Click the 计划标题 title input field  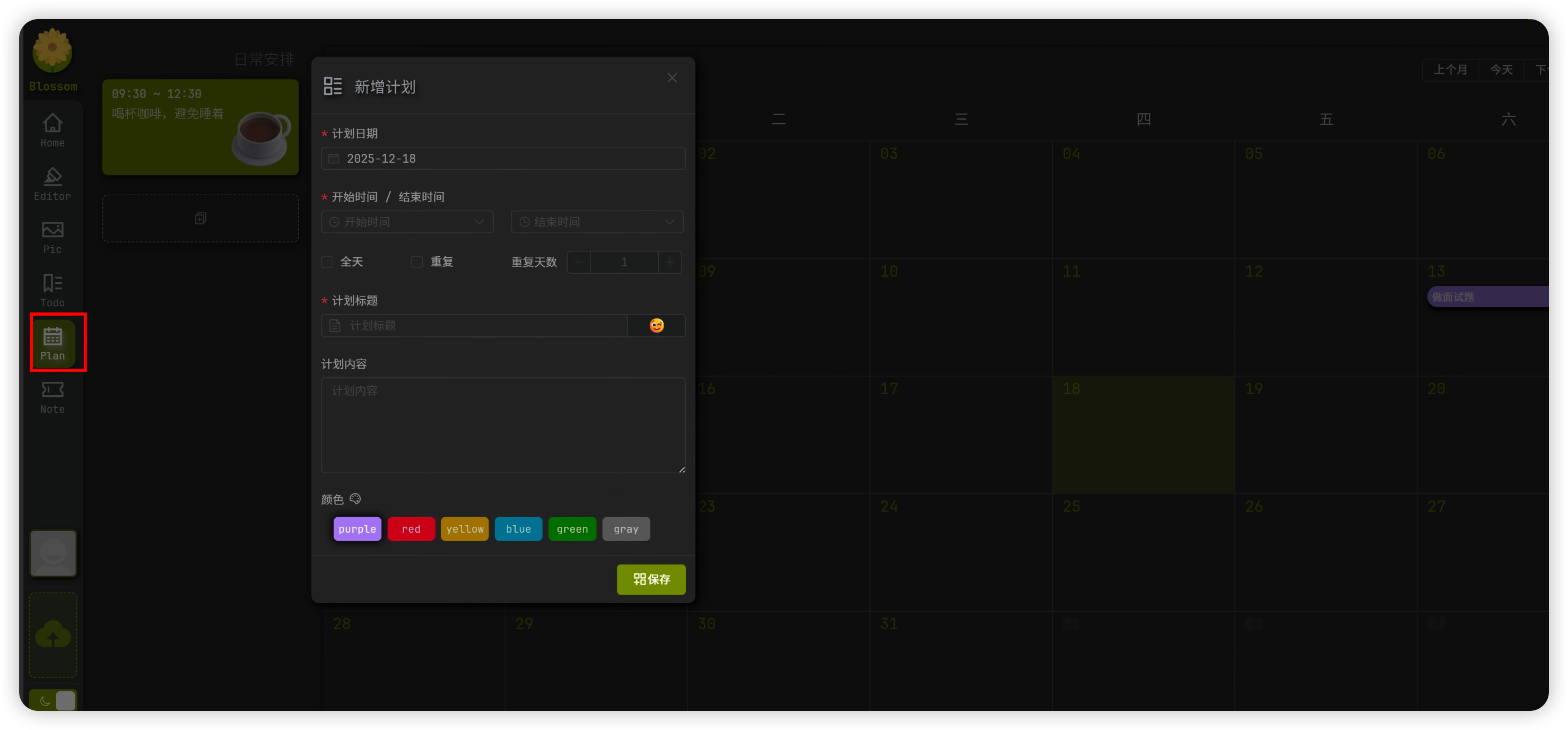point(481,326)
